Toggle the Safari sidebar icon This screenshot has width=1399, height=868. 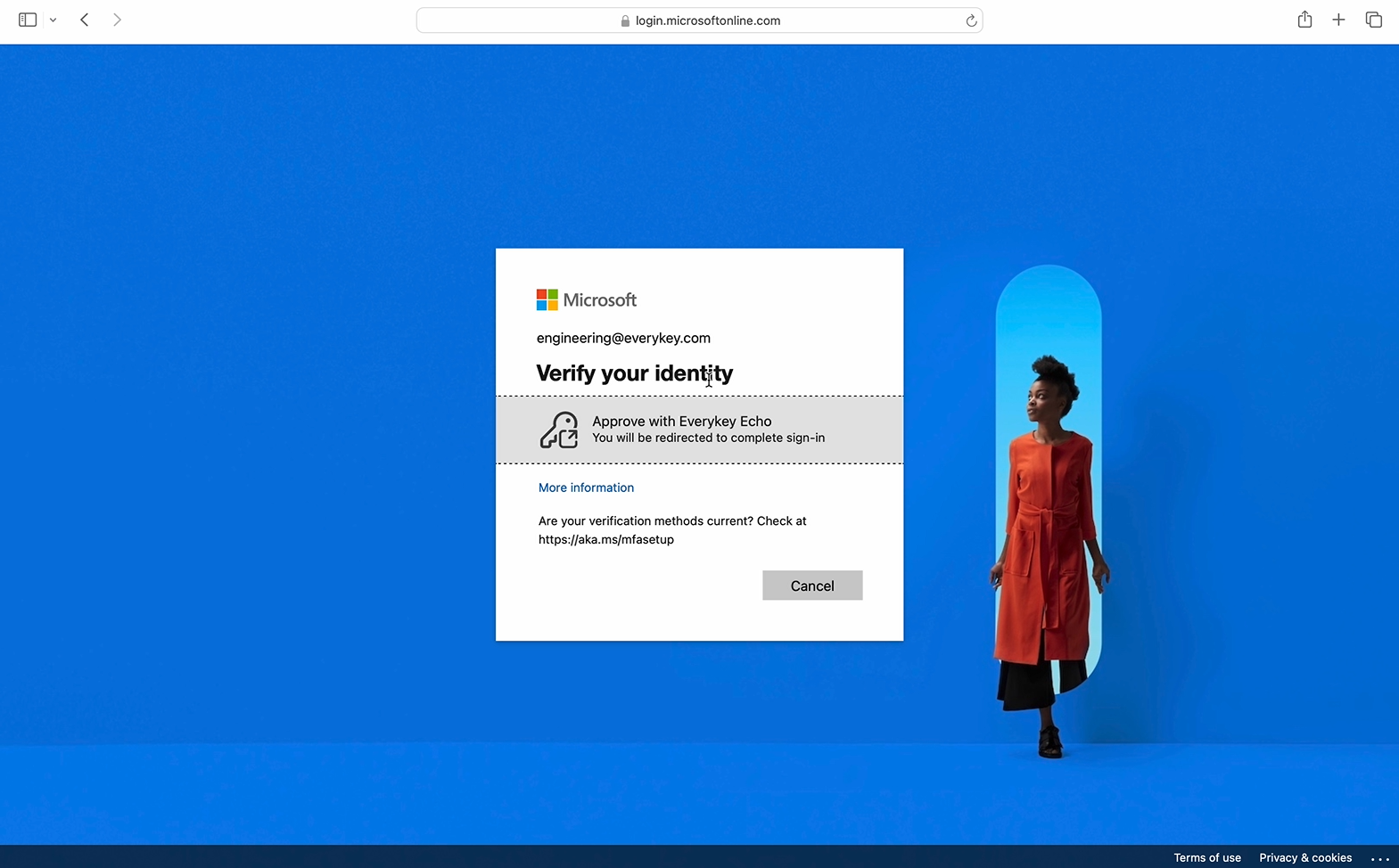[28, 20]
